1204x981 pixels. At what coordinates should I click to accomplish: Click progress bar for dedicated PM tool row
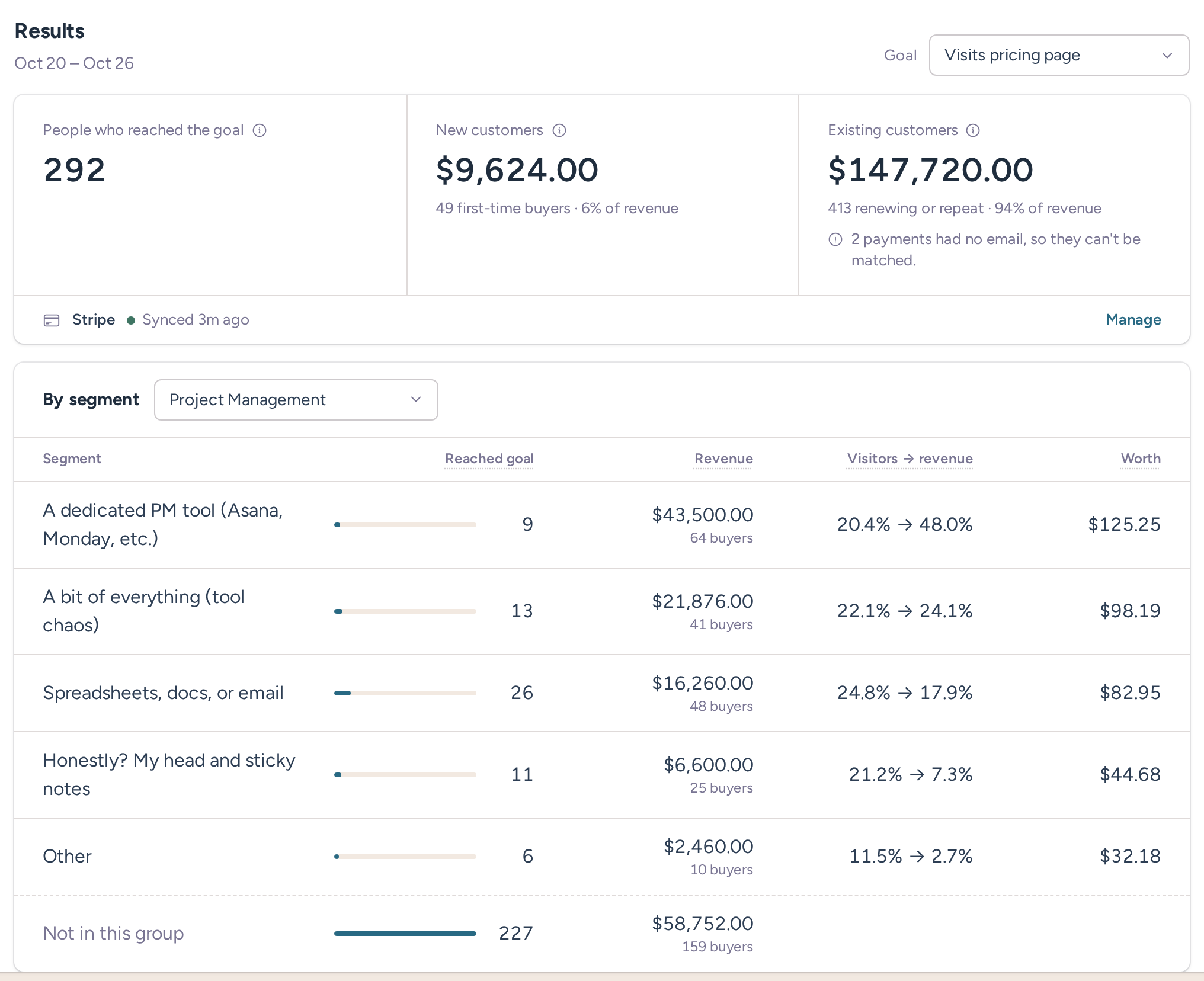tap(405, 525)
